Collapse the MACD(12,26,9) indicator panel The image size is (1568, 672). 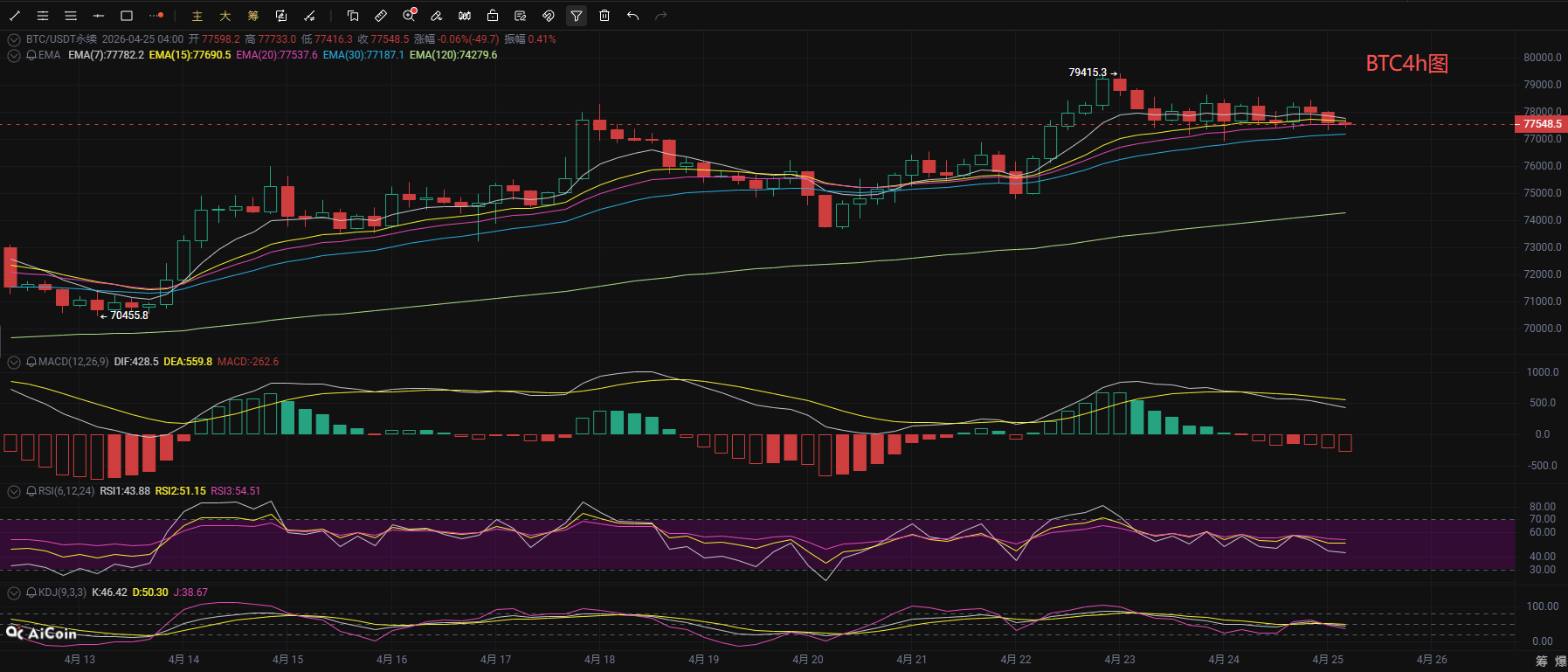(14, 362)
